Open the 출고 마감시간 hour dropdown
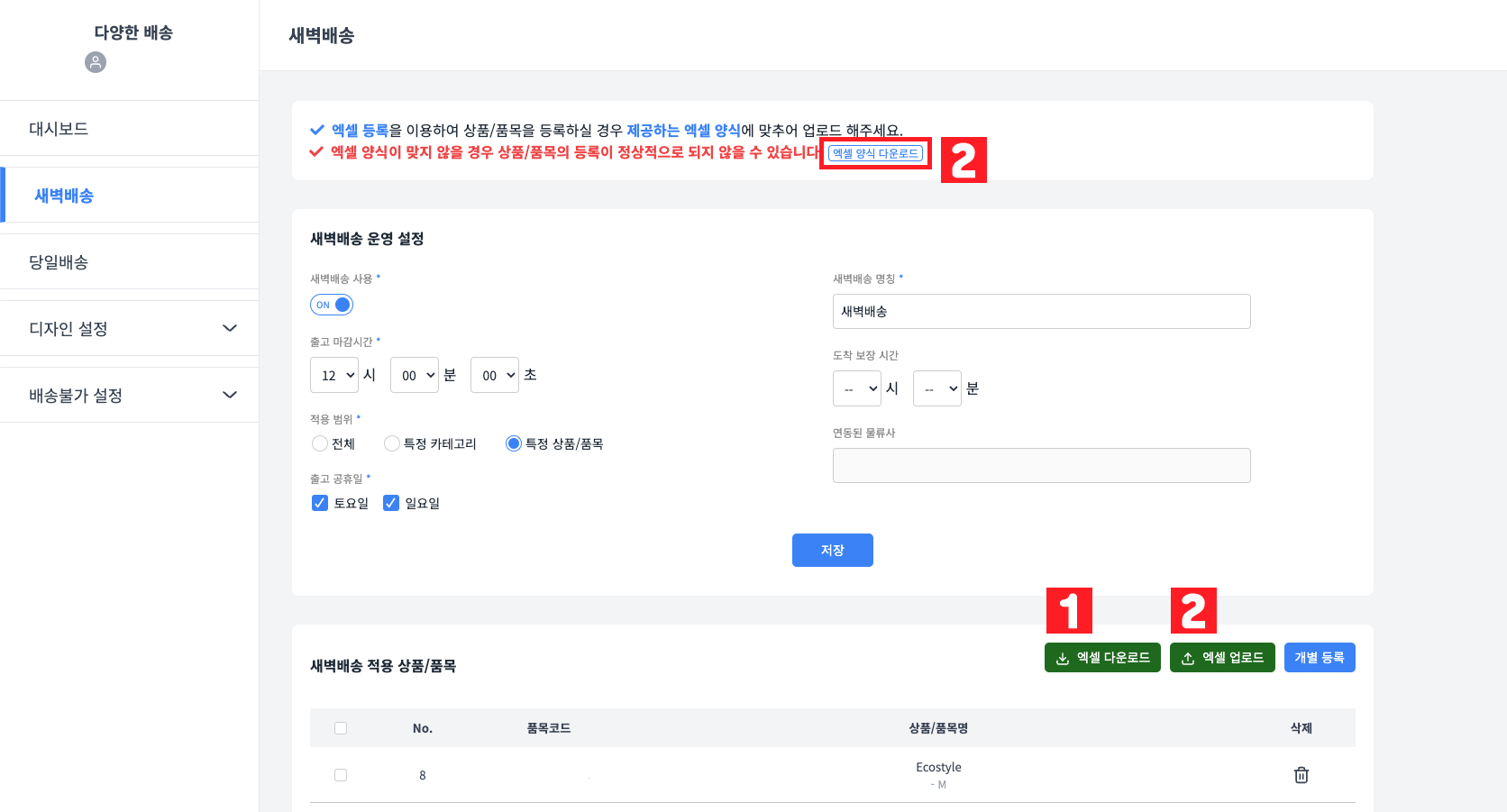Viewport: 1507px width, 812px height. click(x=334, y=375)
